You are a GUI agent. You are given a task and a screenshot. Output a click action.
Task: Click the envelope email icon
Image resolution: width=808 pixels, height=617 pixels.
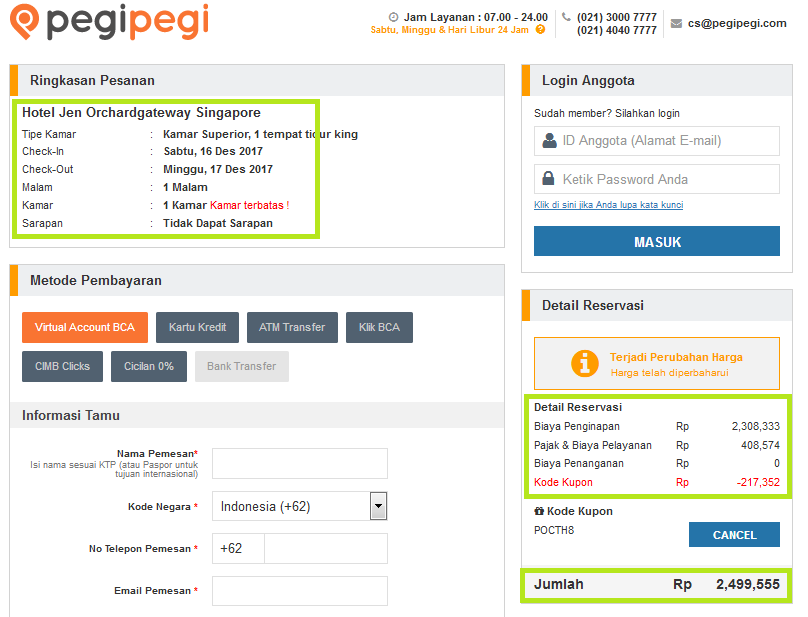[x=676, y=23]
